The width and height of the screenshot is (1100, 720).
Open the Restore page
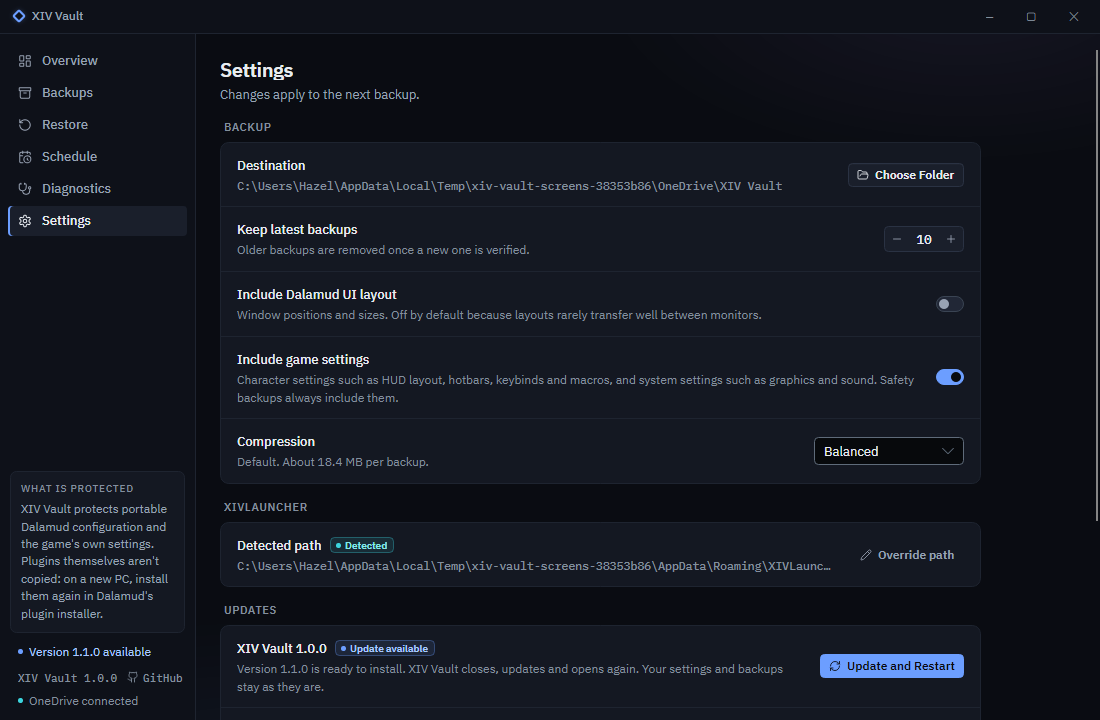click(x=98, y=125)
